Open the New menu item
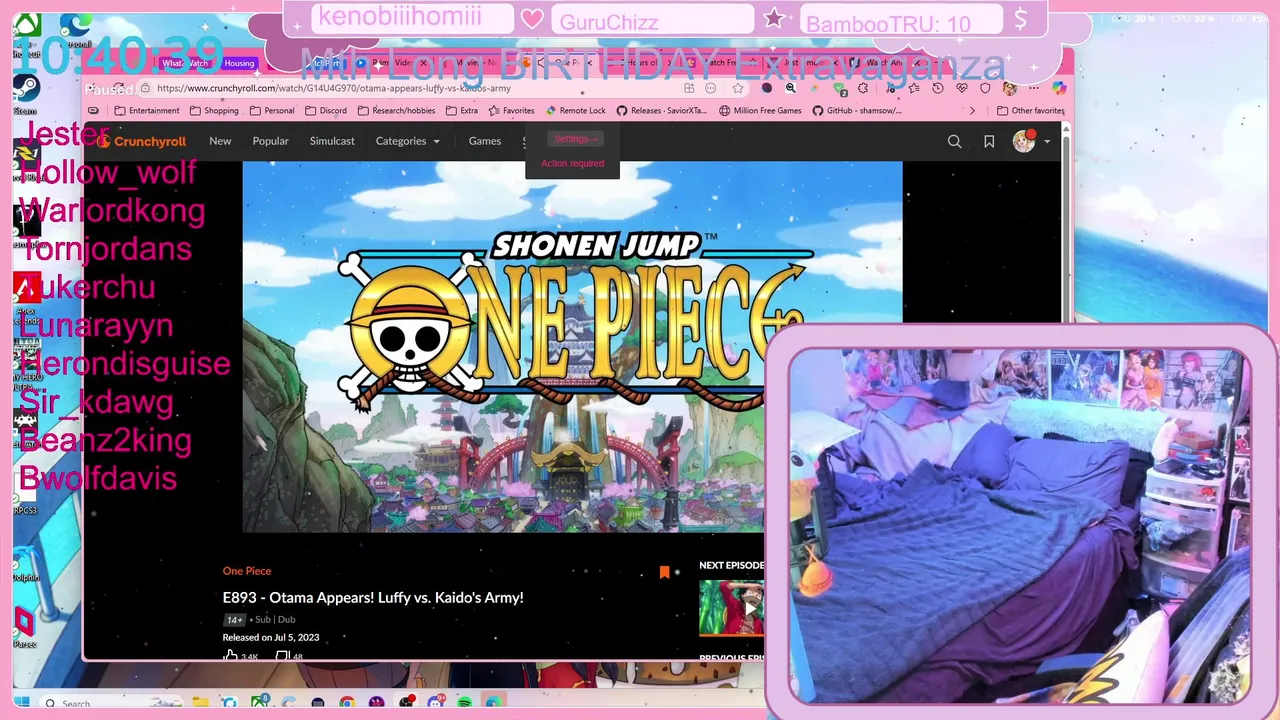Screen dimensions: 1280x720 220,141
